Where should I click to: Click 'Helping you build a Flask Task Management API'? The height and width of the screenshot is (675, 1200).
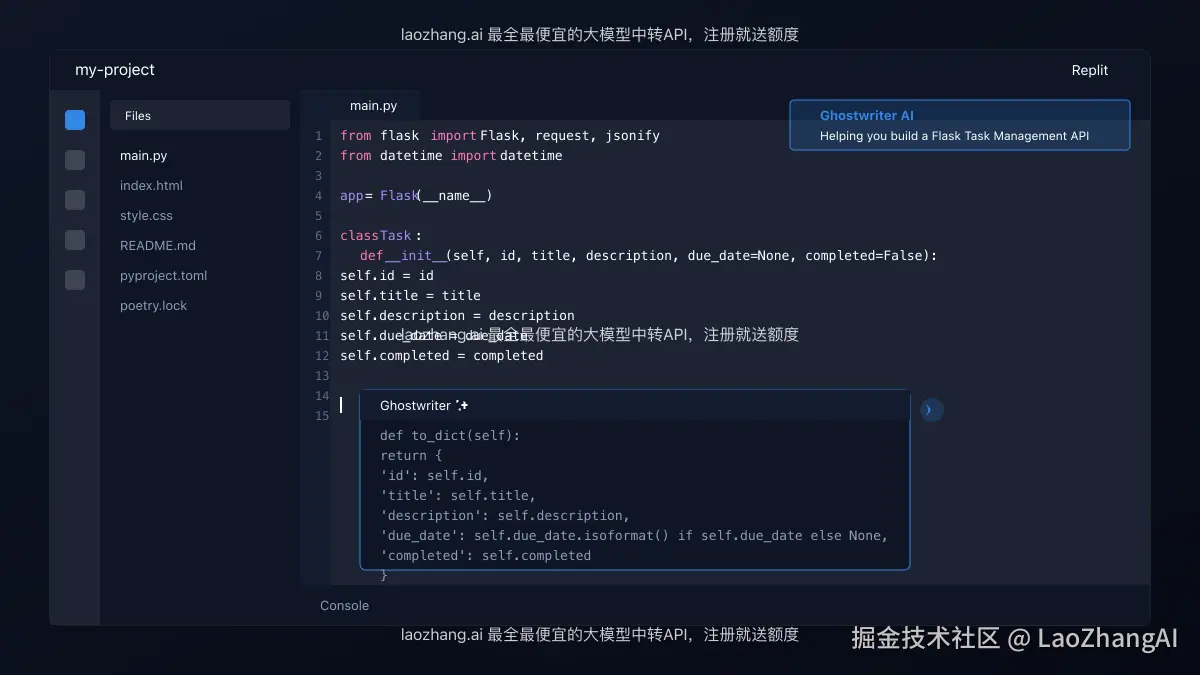[954, 136]
